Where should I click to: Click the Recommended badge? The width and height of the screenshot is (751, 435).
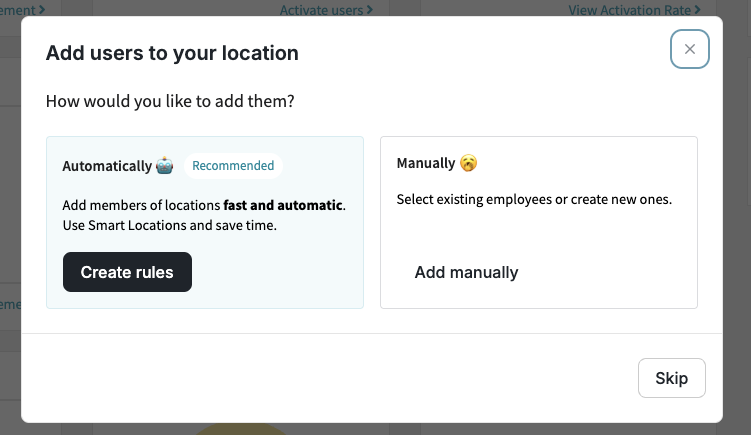[233, 166]
